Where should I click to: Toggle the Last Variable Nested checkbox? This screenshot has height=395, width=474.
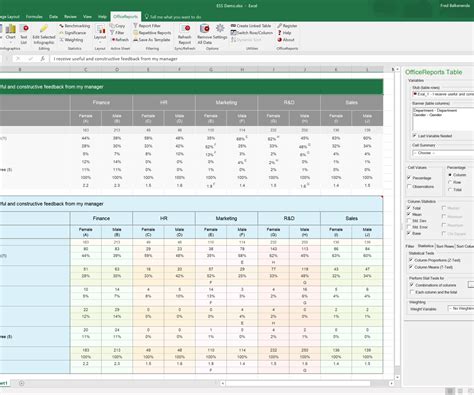[414, 136]
